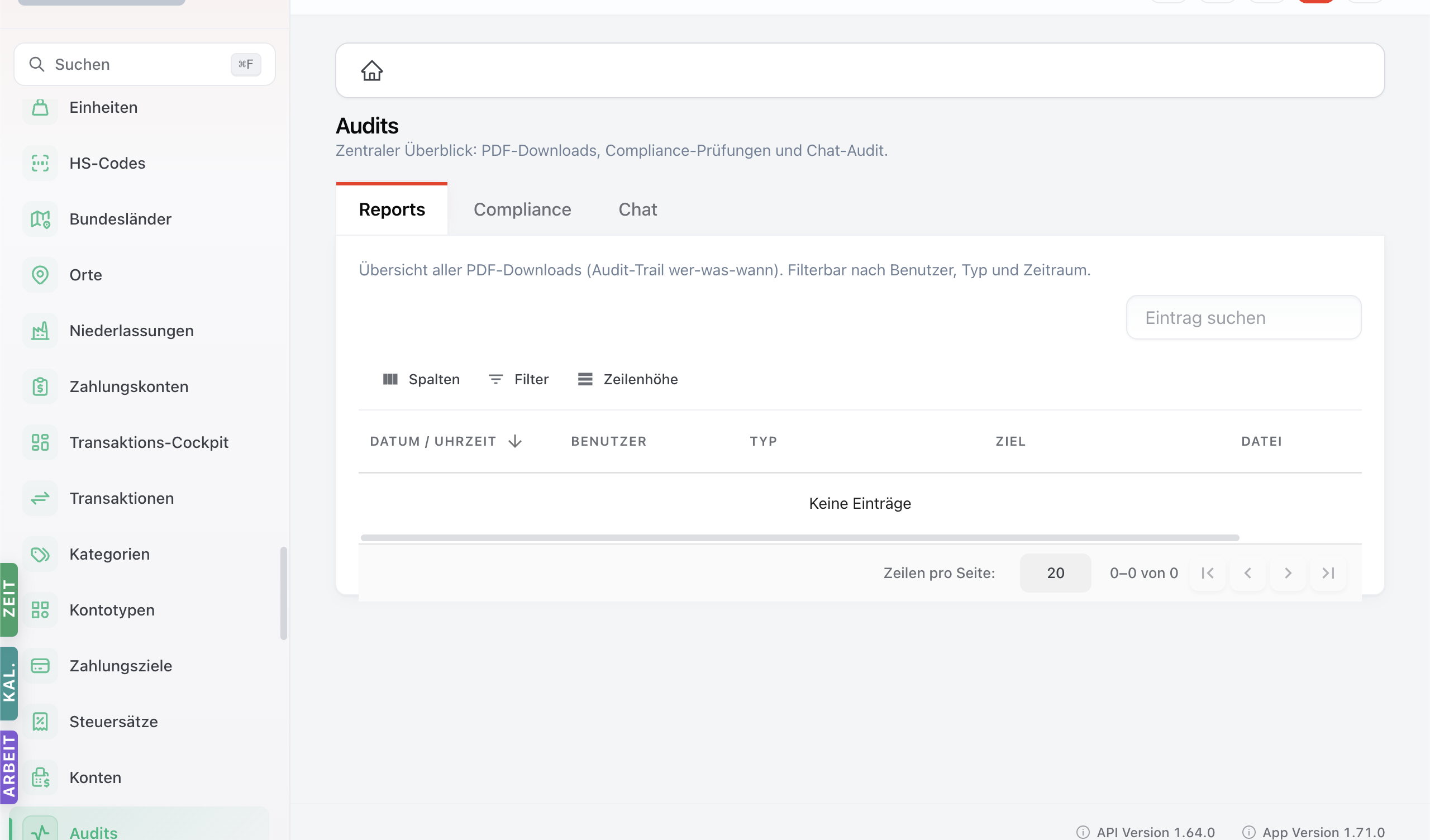This screenshot has height=840, width=1430.
Task: Open the ZEIT side tab
Action: 9,599
